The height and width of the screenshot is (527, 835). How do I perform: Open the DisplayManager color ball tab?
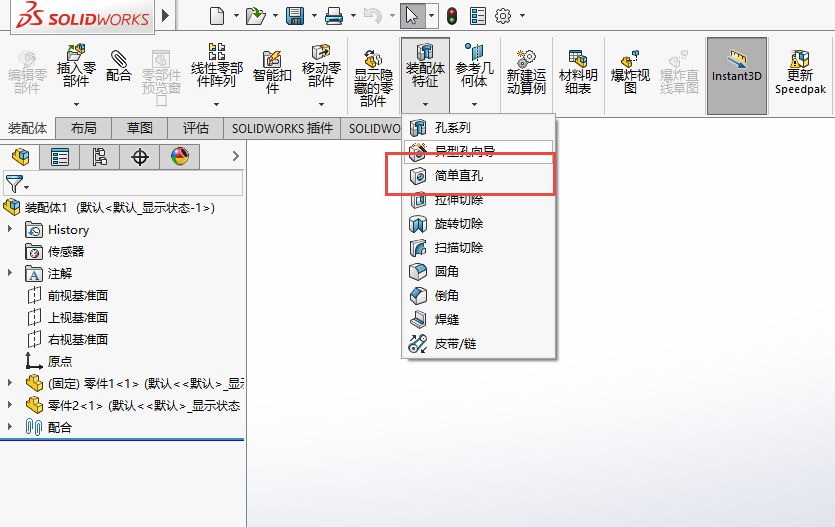(x=179, y=157)
